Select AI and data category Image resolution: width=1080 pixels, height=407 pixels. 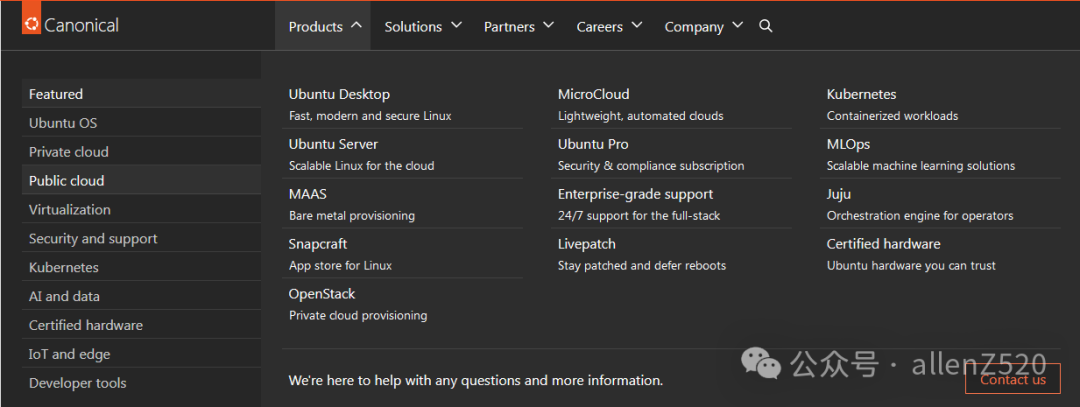141,296
